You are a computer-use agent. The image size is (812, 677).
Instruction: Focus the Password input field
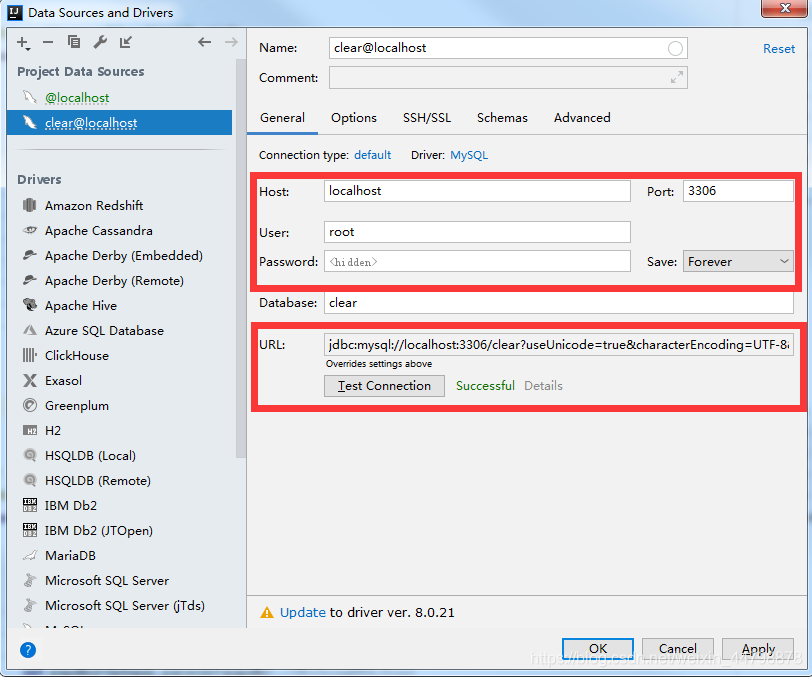coord(477,262)
